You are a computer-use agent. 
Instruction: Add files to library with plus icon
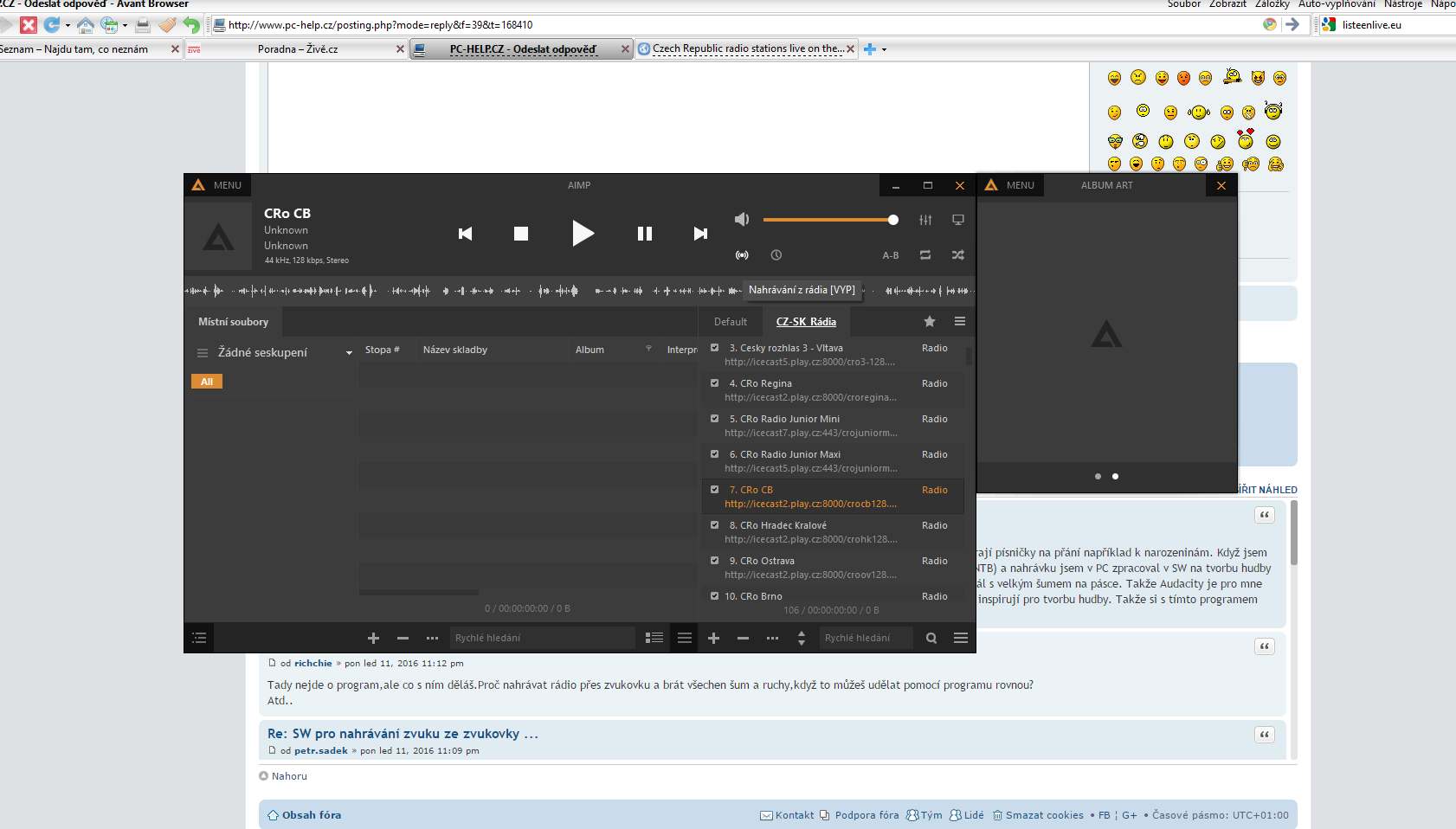pyautogui.click(x=374, y=638)
